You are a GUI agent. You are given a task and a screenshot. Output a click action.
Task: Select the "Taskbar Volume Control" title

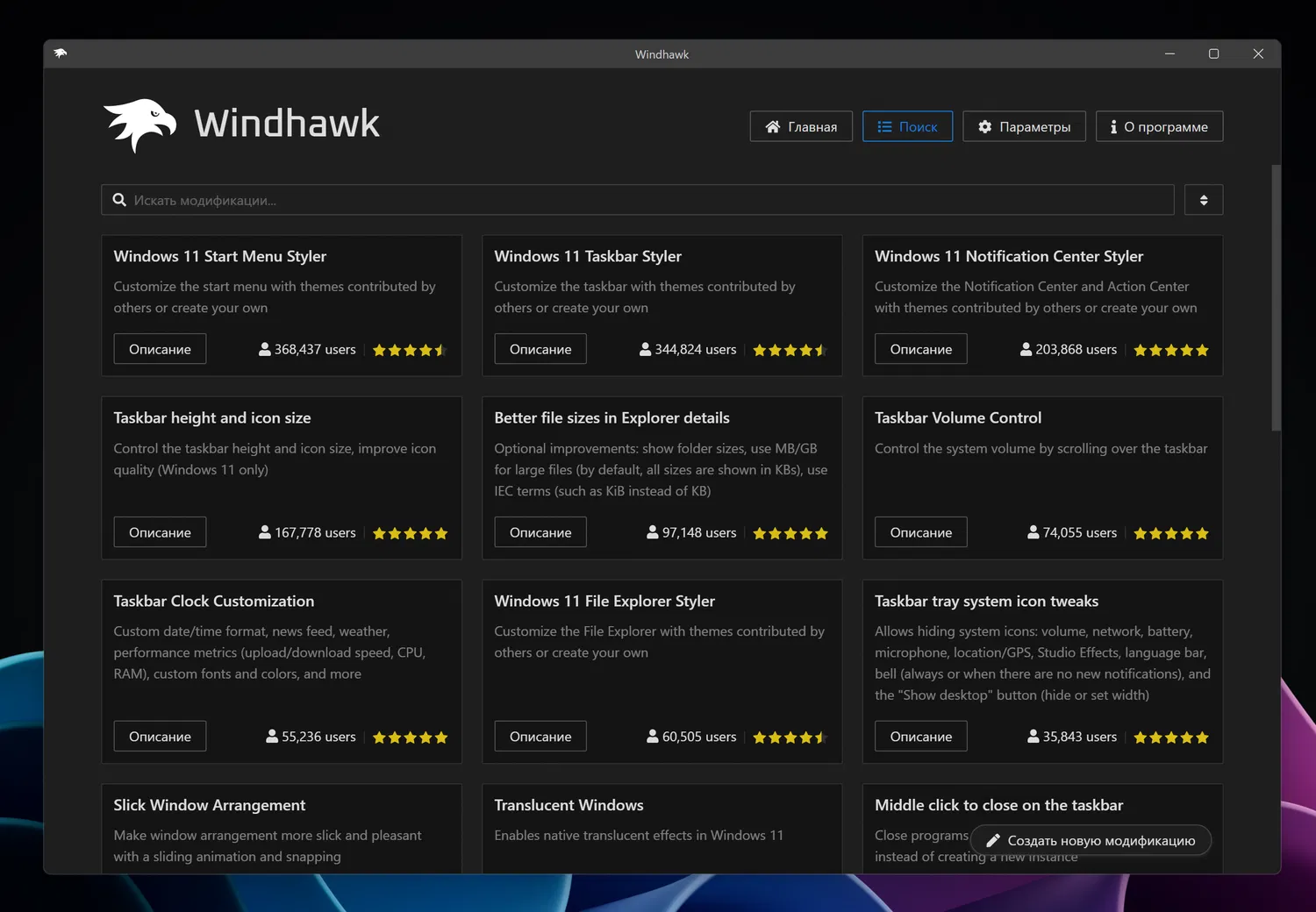958,418
